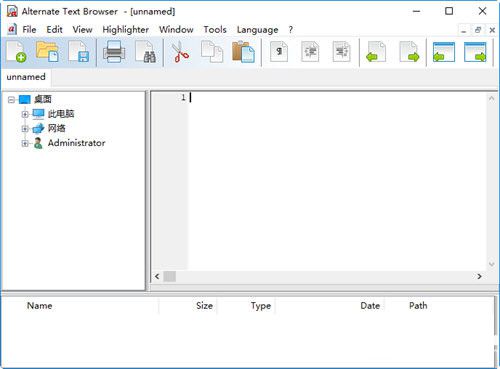The width and height of the screenshot is (500, 369).
Task: Select 桌面 in the folder tree
Action: [x=43, y=99]
